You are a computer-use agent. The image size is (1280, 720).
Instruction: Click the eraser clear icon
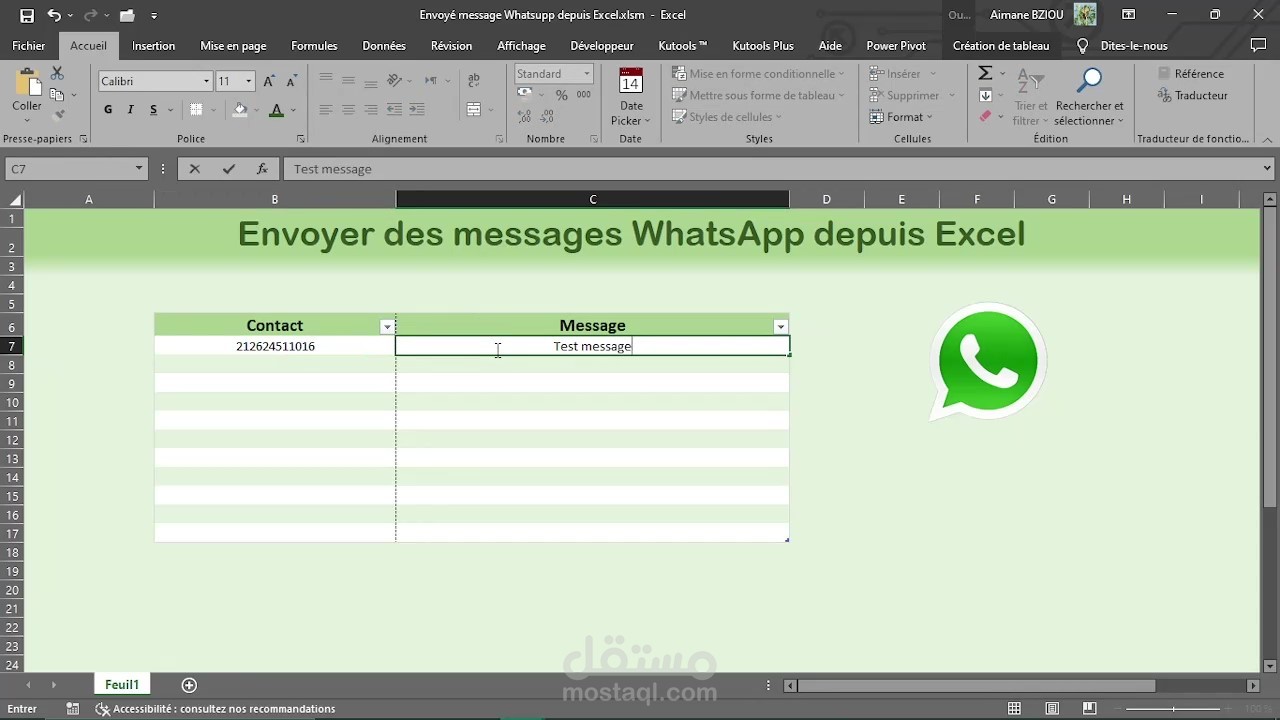pos(985,117)
